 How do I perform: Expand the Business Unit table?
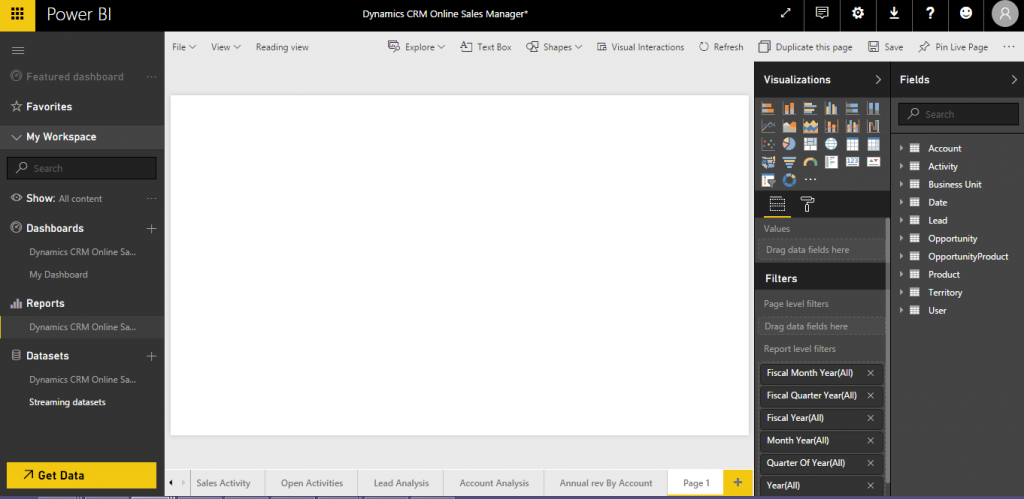point(901,184)
